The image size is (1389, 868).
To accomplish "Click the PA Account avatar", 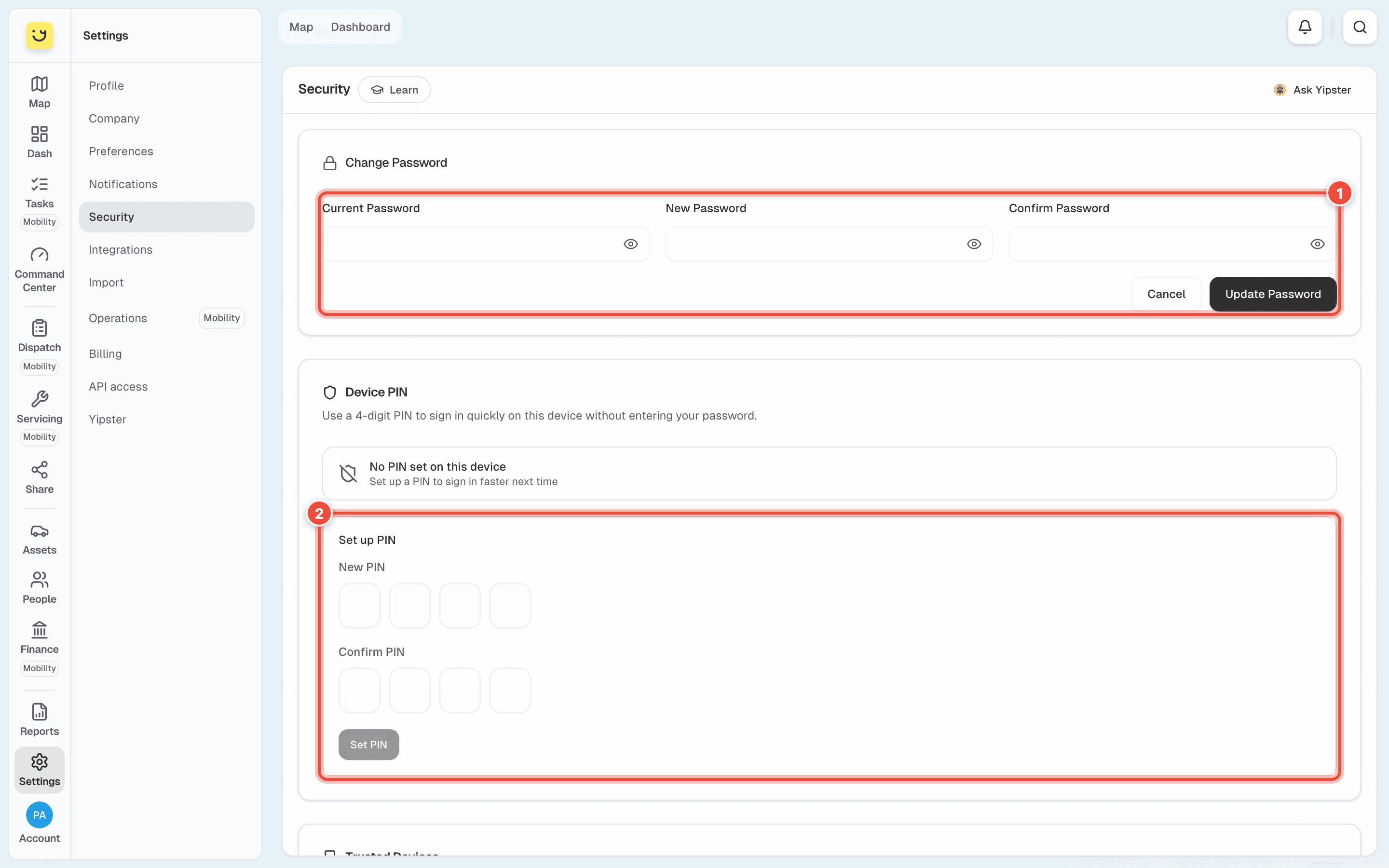I will tap(39, 815).
